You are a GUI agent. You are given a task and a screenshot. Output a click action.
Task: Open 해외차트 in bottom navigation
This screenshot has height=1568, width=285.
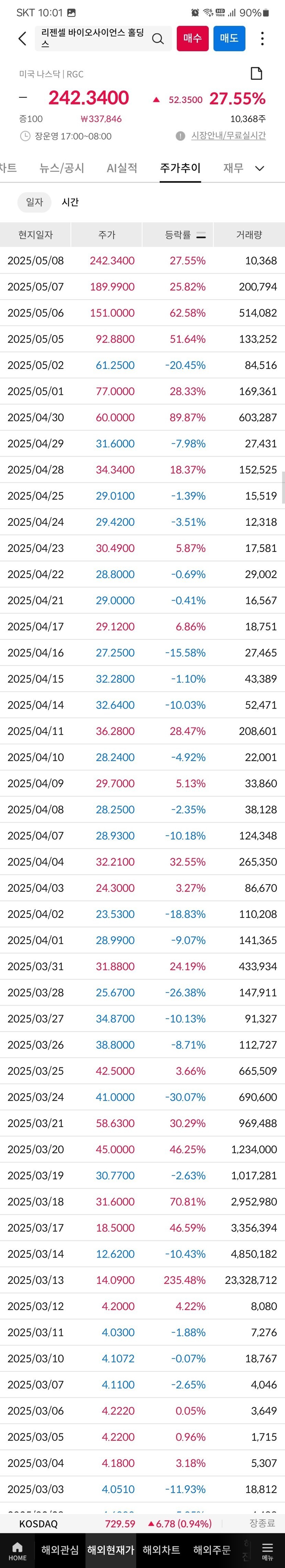161,1550
